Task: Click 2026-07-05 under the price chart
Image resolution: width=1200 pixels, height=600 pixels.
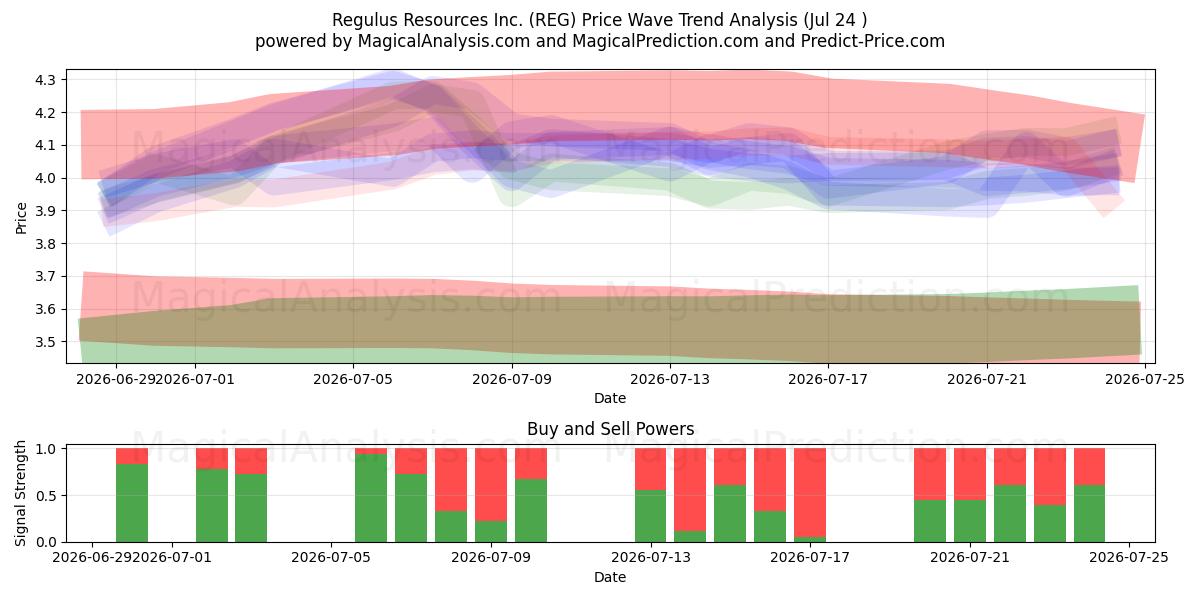Action: click(353, 379)
